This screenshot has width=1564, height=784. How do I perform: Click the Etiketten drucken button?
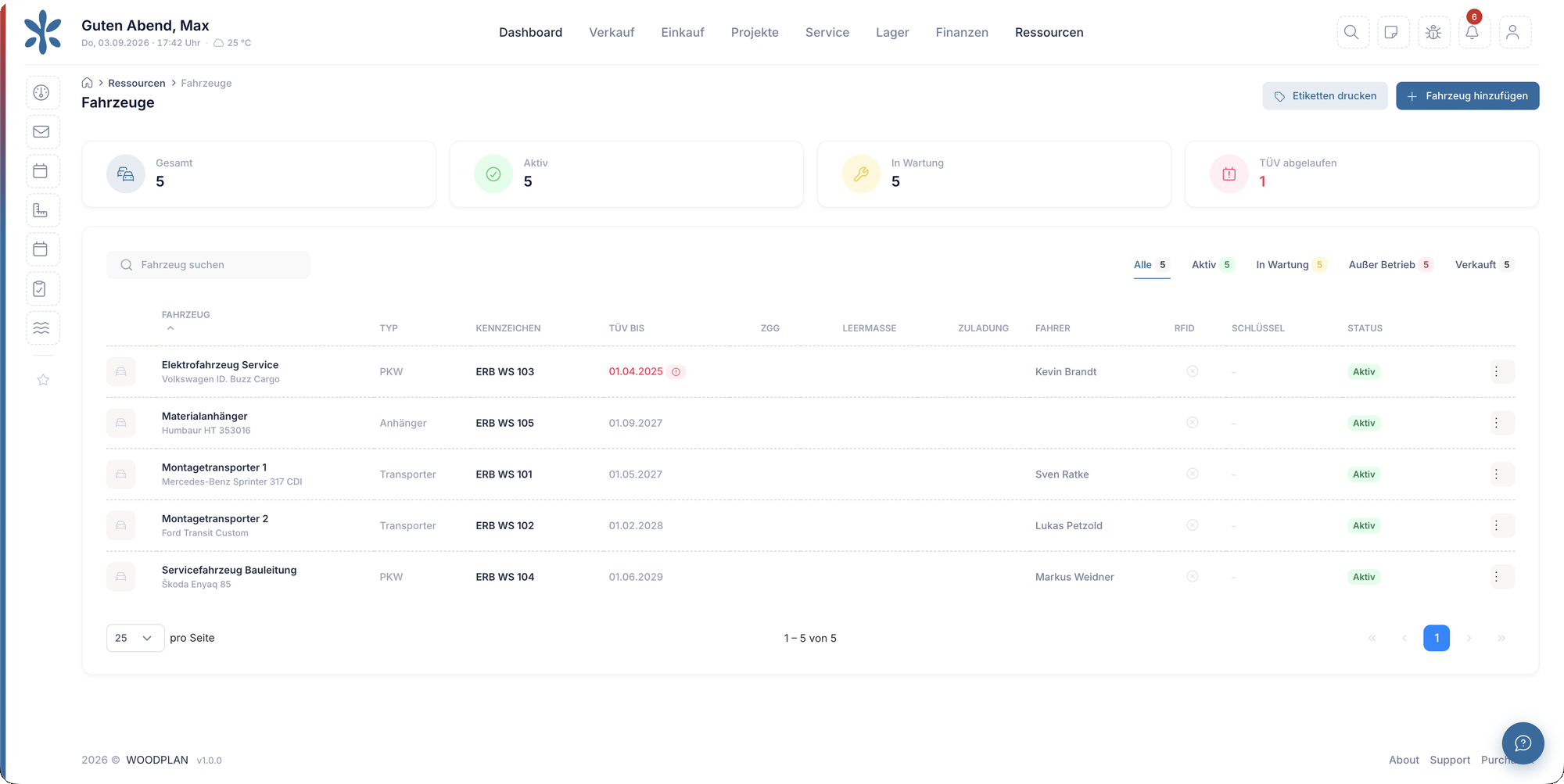(x=1325, y=96)
